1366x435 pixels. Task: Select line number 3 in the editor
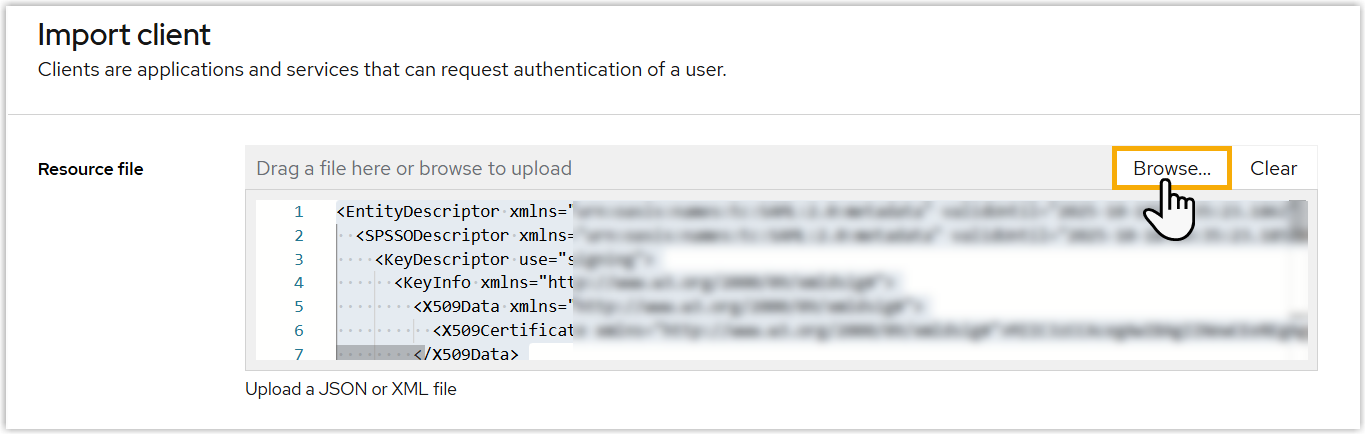coord(299,260)
